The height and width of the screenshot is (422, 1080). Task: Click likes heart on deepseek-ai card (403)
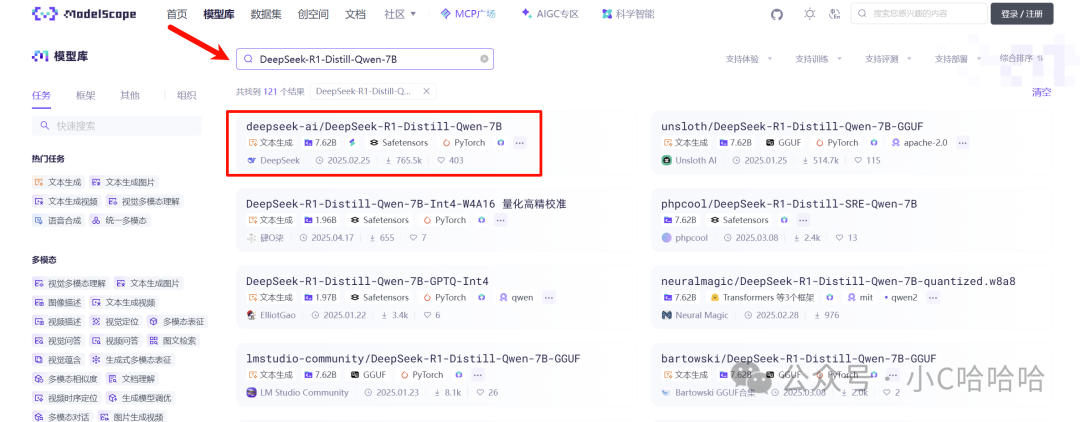[x=441, y=160]
